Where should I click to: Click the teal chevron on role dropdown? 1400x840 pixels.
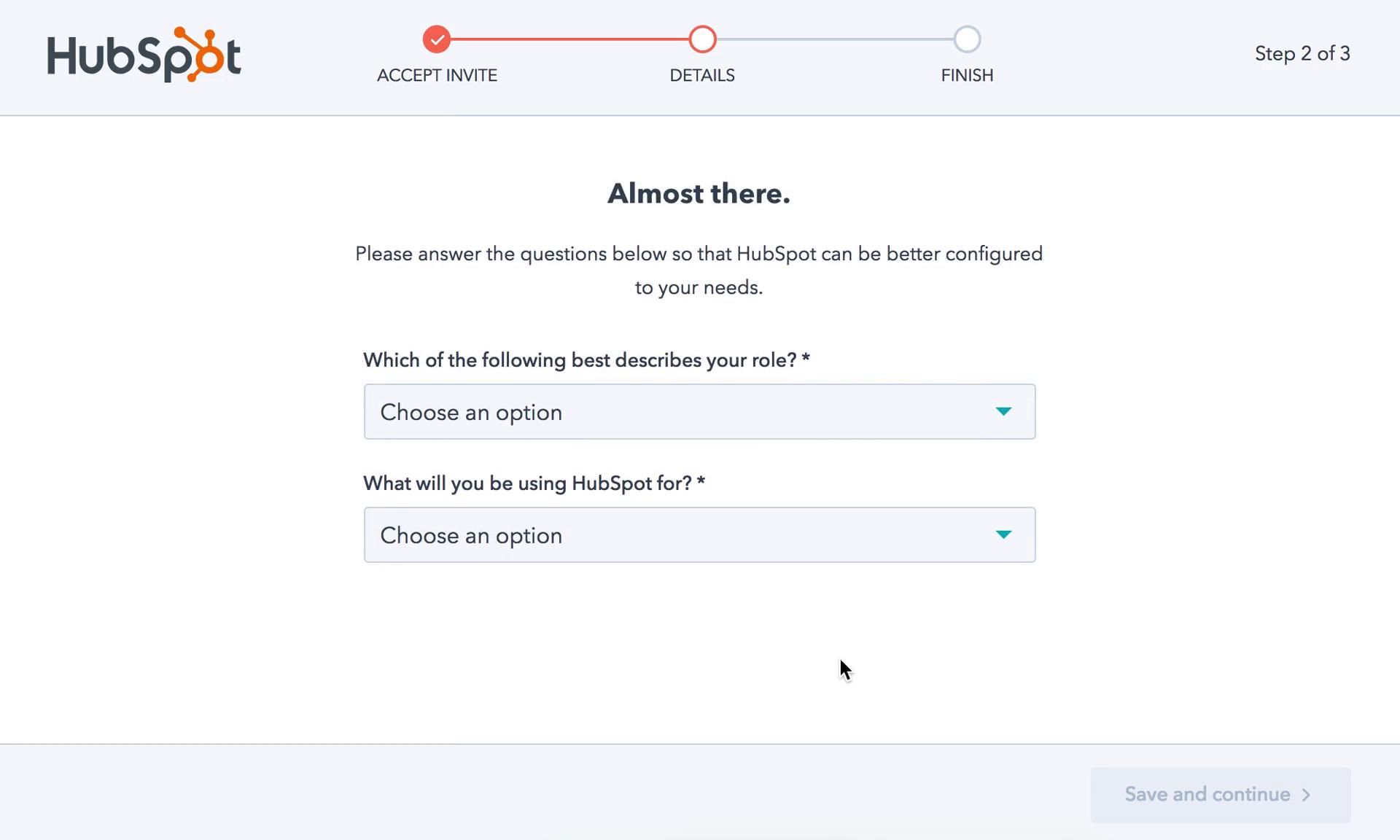[1003, 411]
